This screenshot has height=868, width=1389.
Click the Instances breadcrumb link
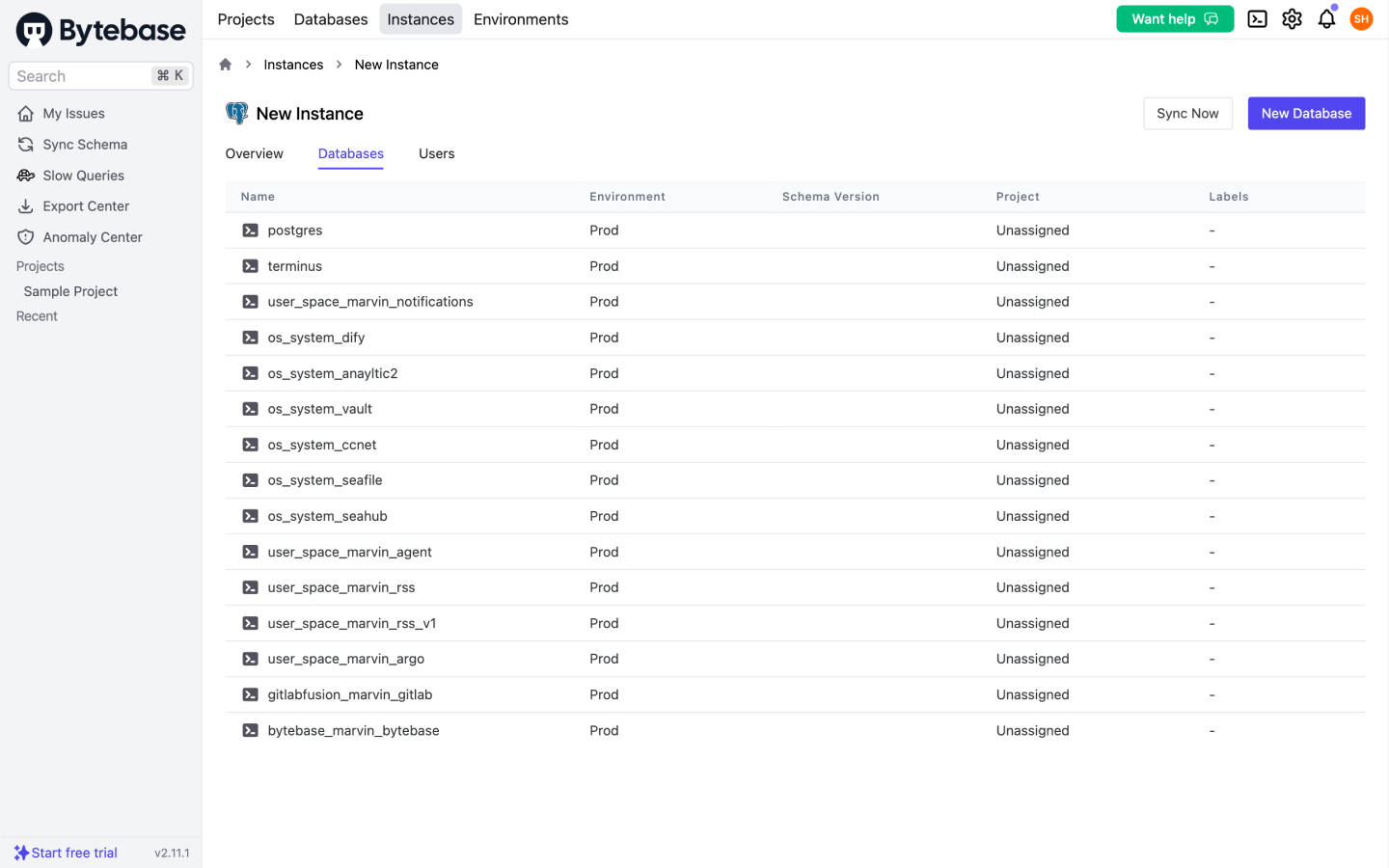(293, 65)
